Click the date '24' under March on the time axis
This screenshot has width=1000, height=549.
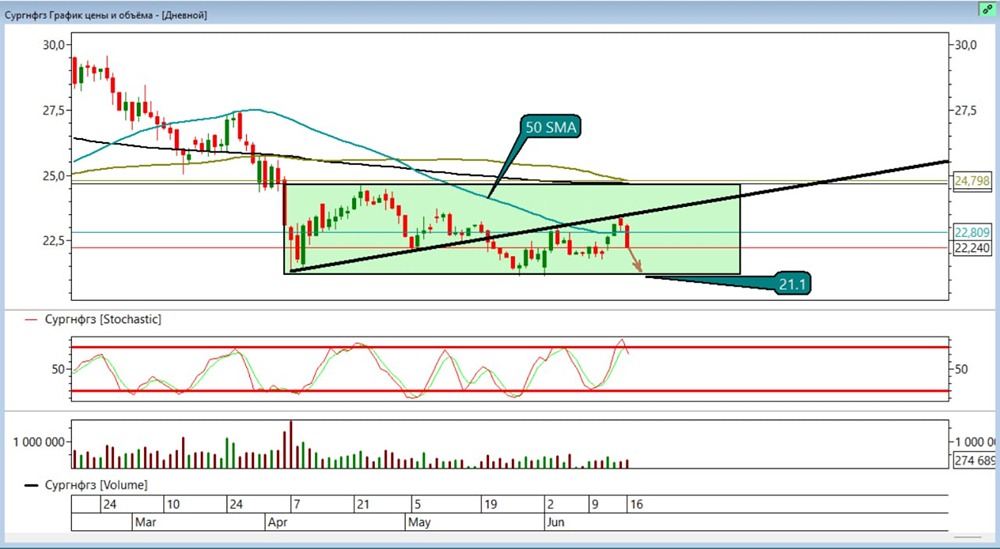pyautogui.click(x=235, y=504)
